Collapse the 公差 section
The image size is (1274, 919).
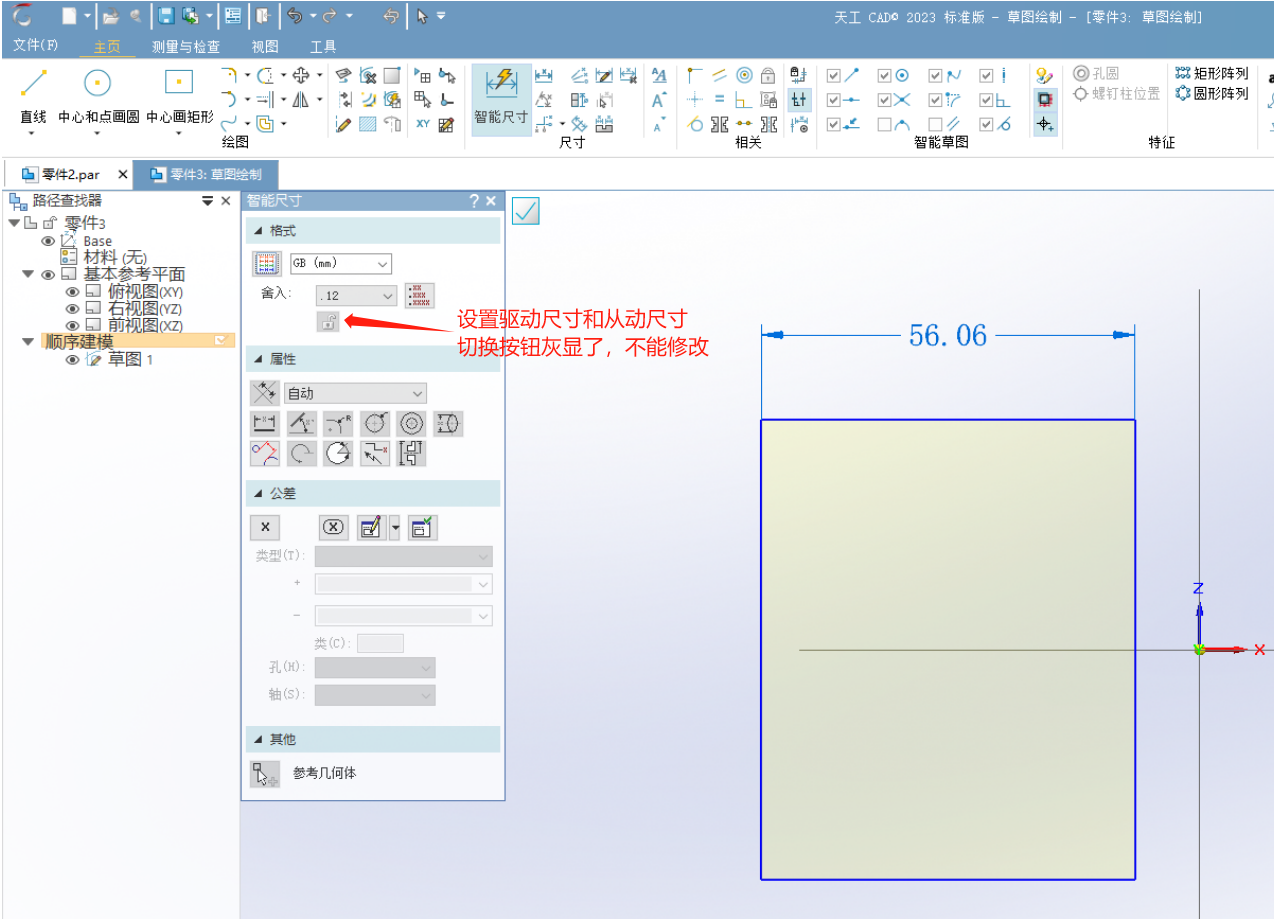(260, 494)
